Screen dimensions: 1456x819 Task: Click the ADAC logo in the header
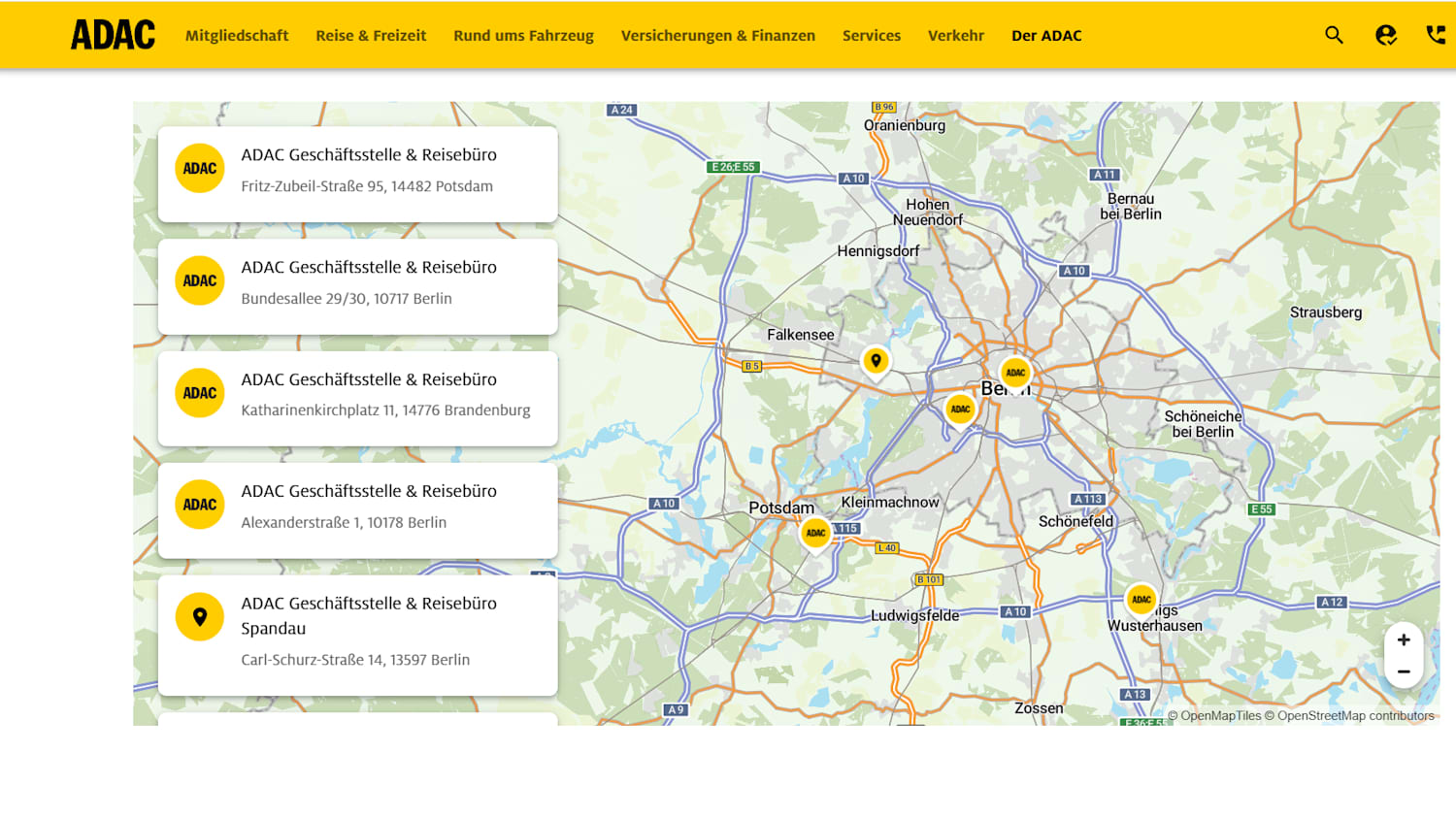tap(113, 35)
